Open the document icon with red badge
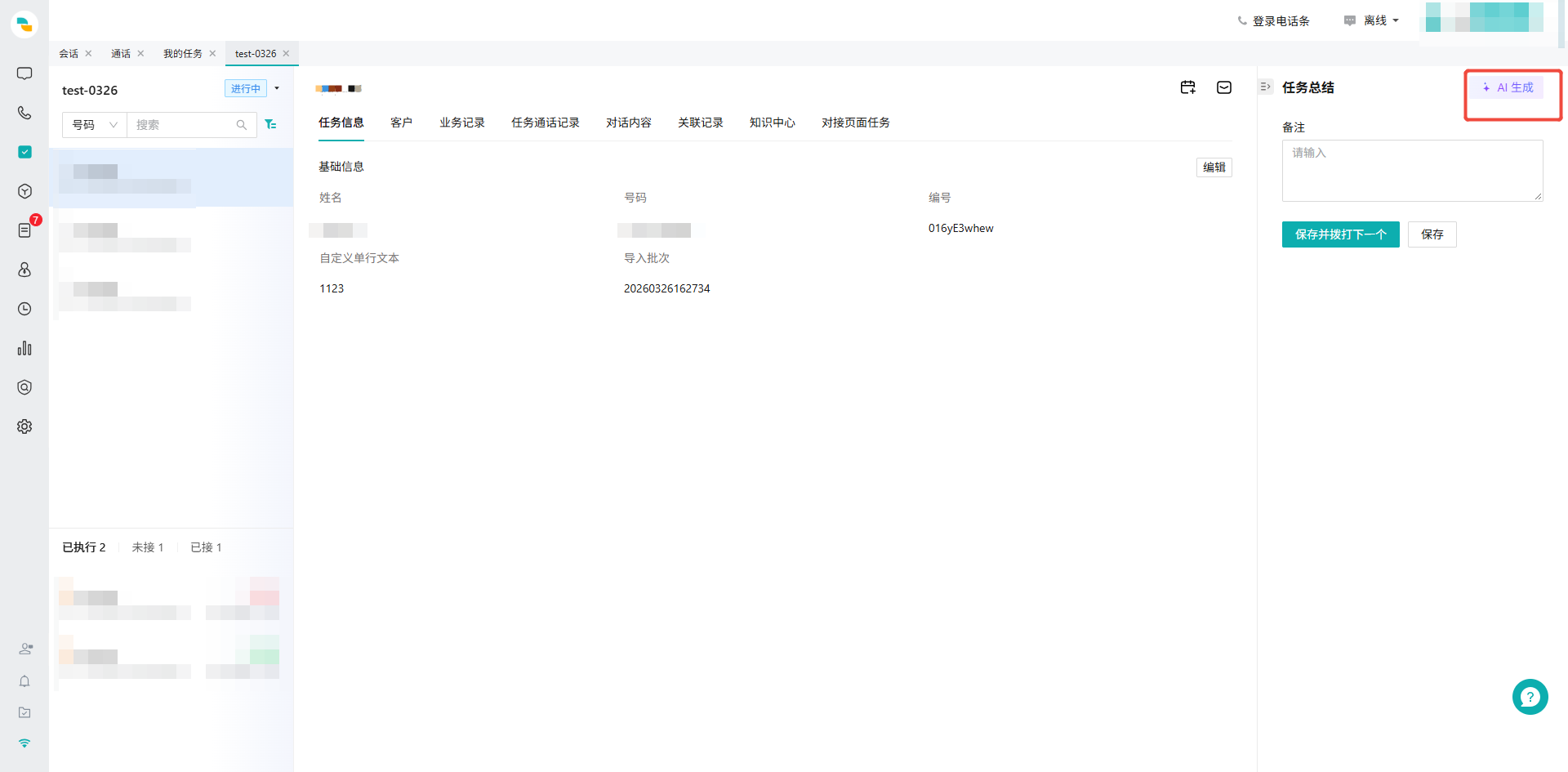The height and width of the screenshot is (772, 1568). point(24,230)
